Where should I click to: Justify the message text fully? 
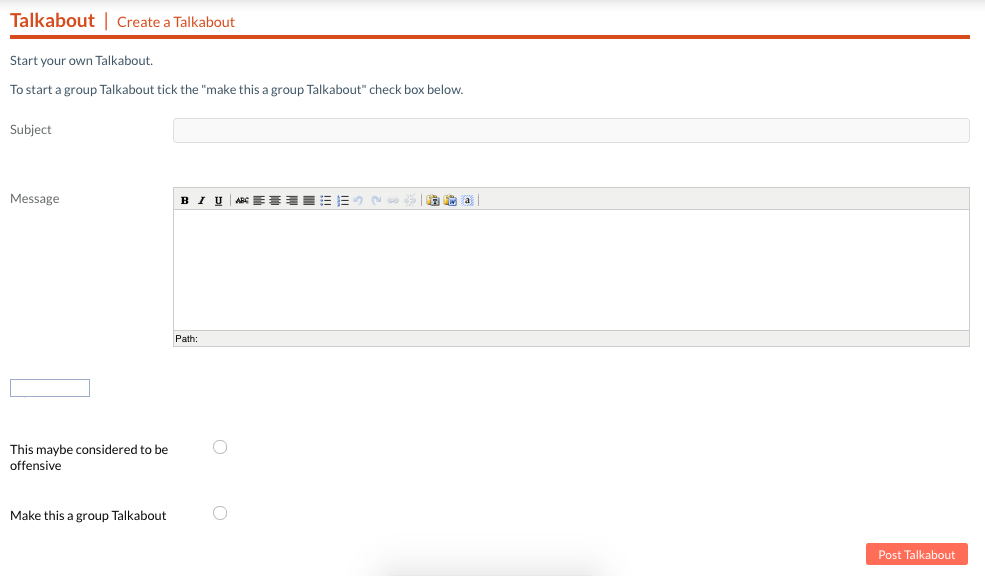(x=308, y=200)
